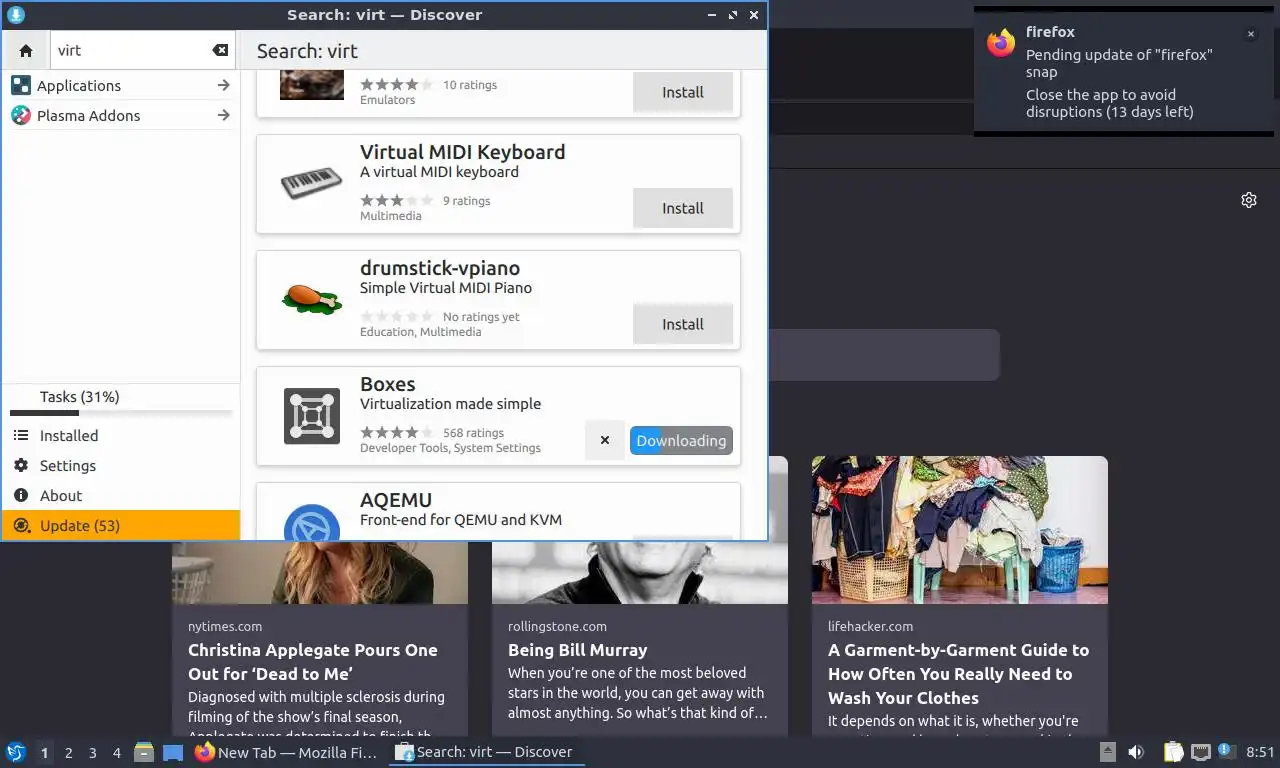The height and width of the screenshot is (768, 1280).
Task: Click the 8:51 clock
Action: (1260, 752)
